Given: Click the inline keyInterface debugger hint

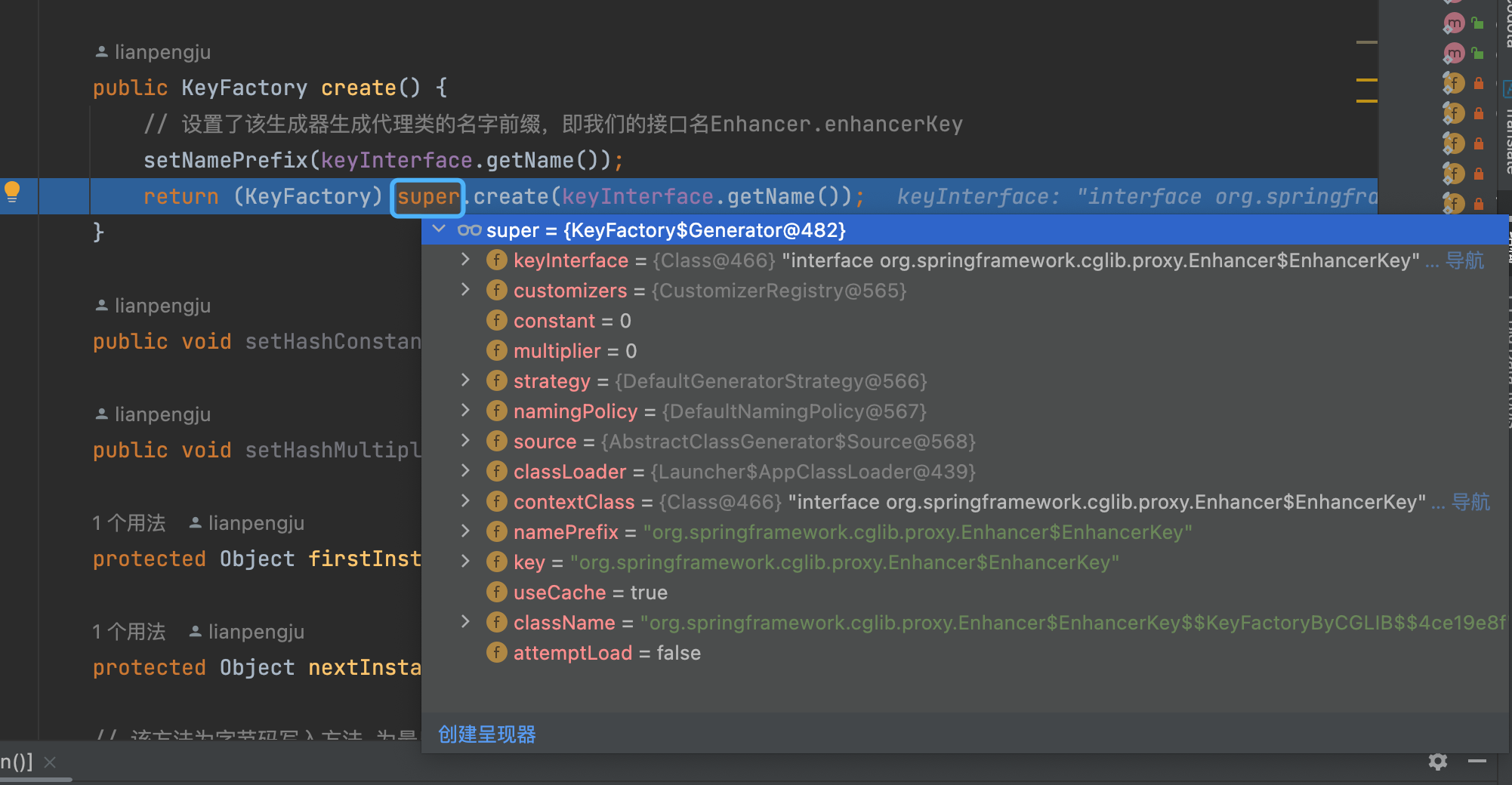Looking at the screenshot, I should pos(1137,197).
